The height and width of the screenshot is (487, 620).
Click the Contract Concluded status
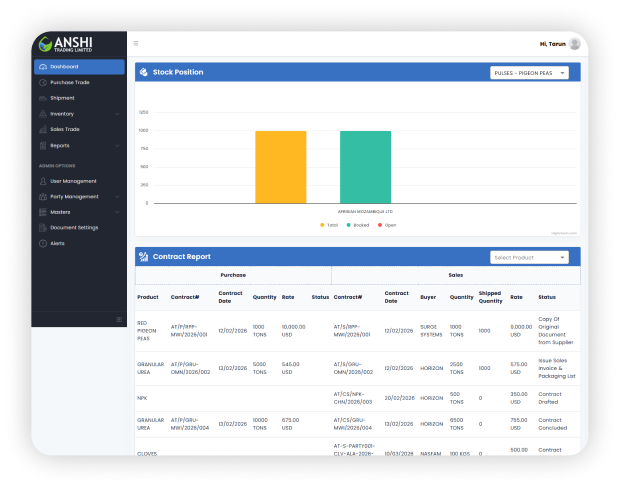[553, 424]
